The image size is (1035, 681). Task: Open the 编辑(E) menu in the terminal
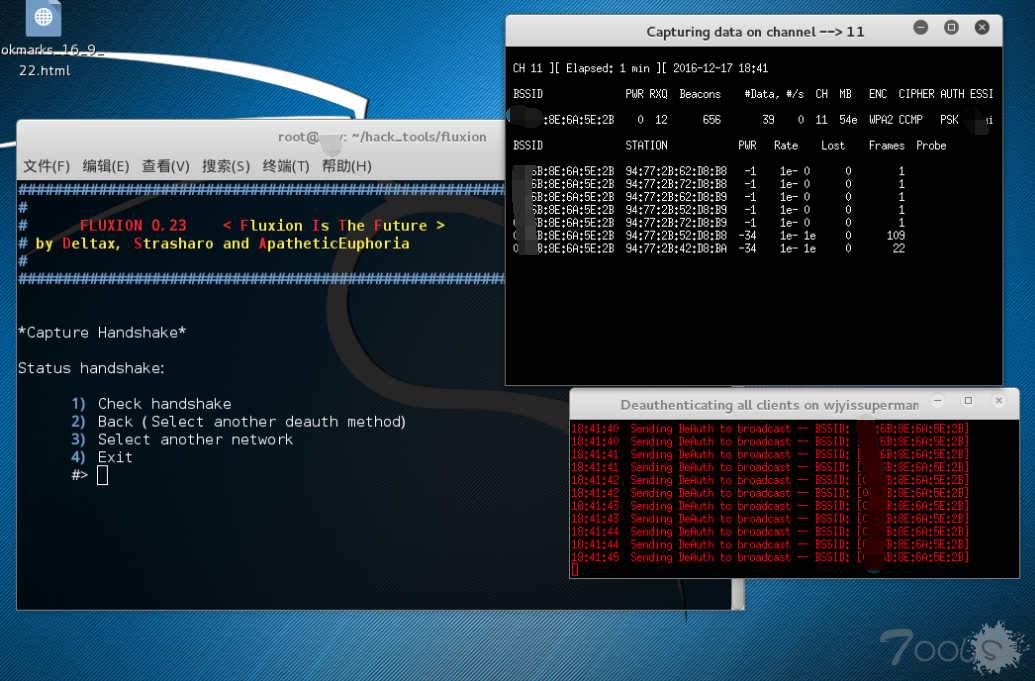tap(106, 166)
